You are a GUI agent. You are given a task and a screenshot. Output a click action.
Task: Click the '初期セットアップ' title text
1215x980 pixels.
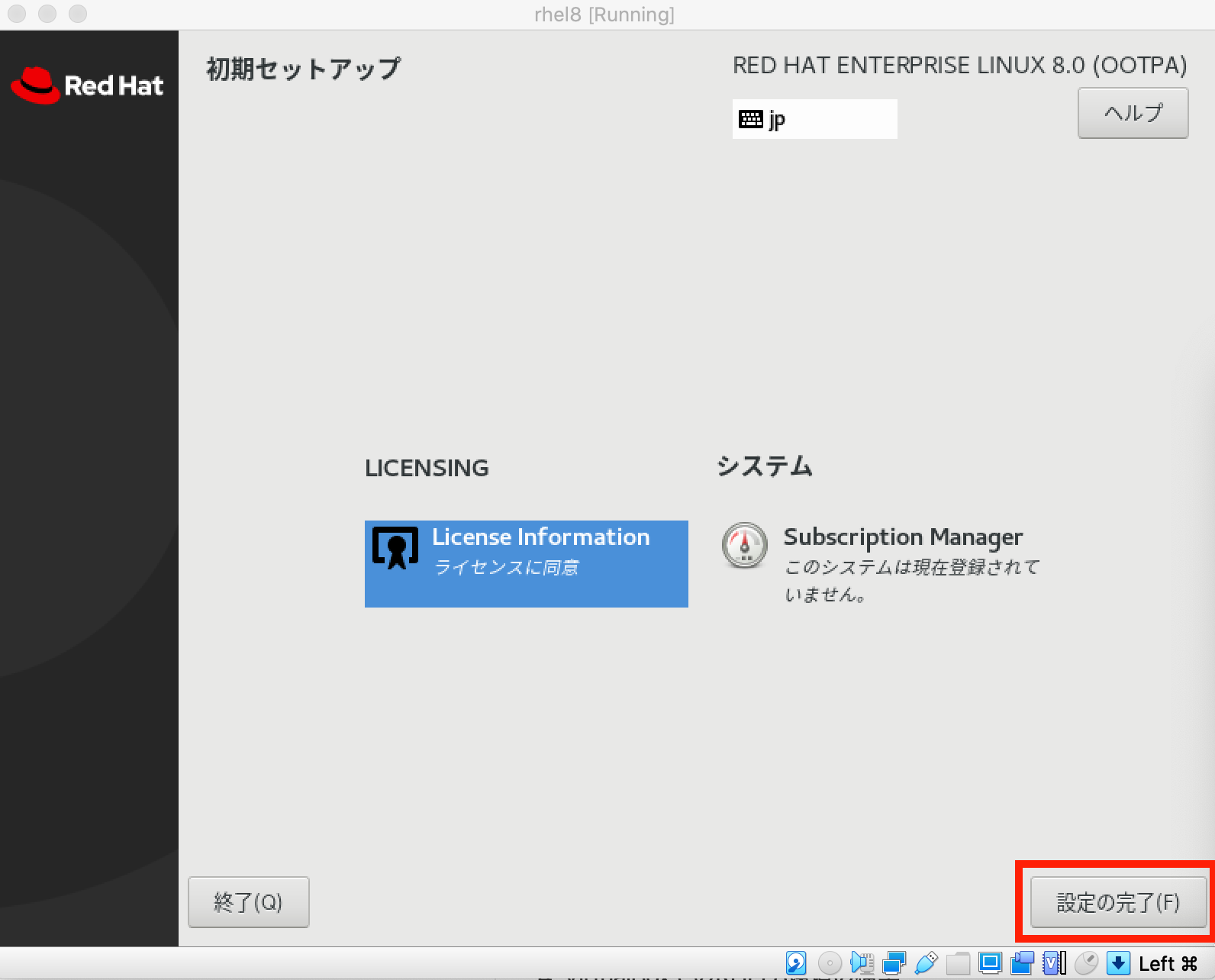(303, 69)
